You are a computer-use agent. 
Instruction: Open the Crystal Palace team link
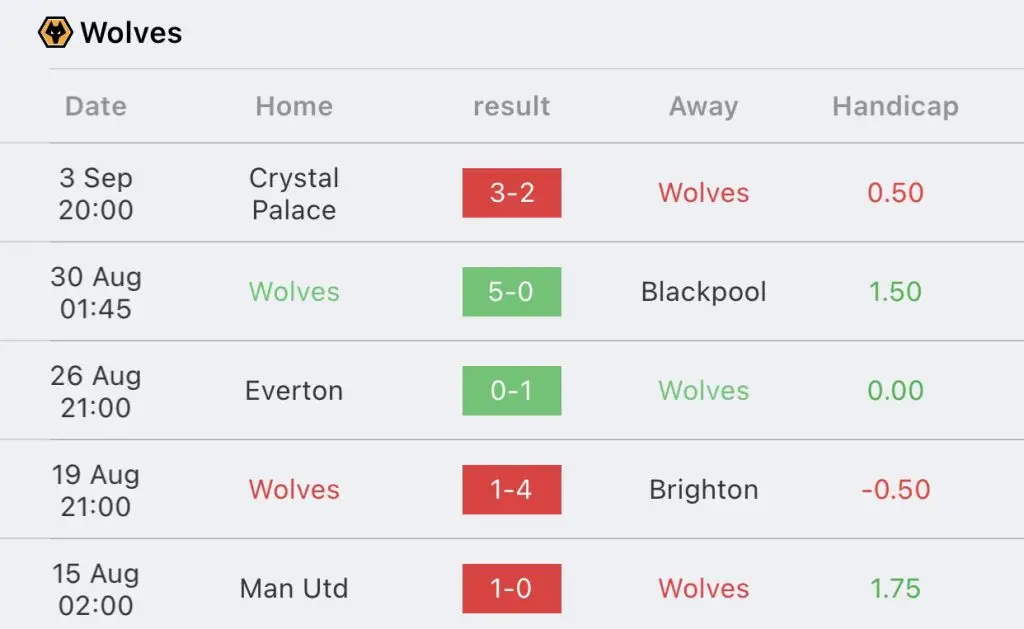click(x=294, y=193)
